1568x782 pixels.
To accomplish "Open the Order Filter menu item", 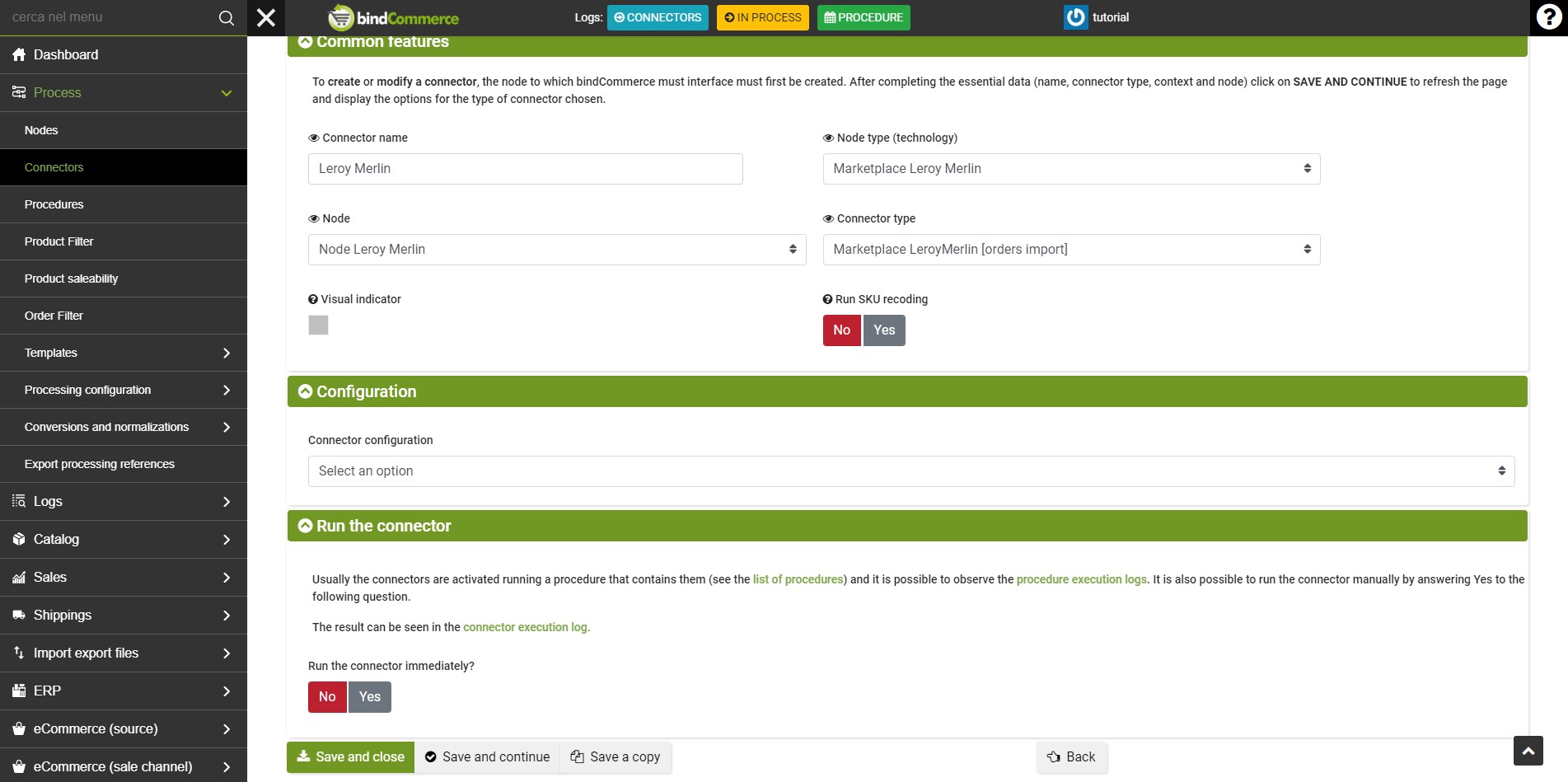I will 124,316.
